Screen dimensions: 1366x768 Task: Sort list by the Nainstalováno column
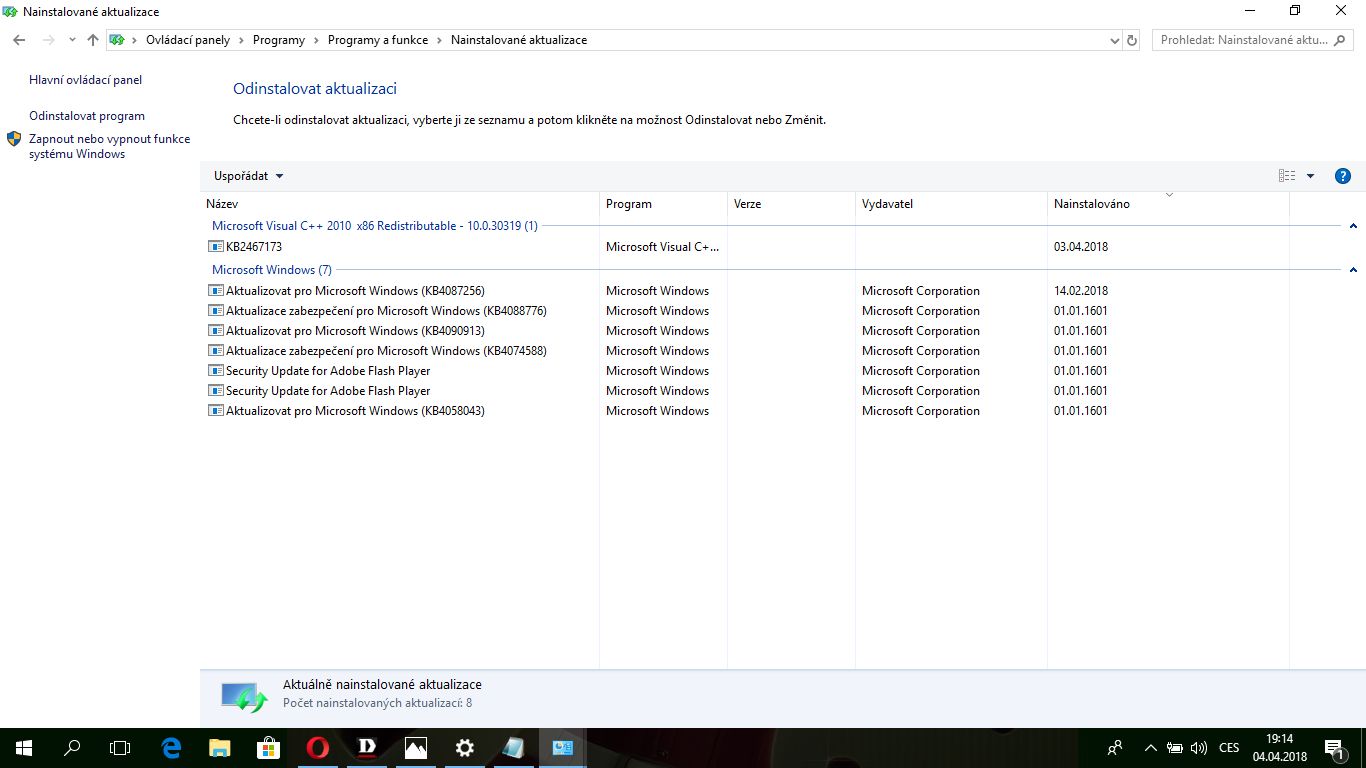click(x=1091, y=204)
